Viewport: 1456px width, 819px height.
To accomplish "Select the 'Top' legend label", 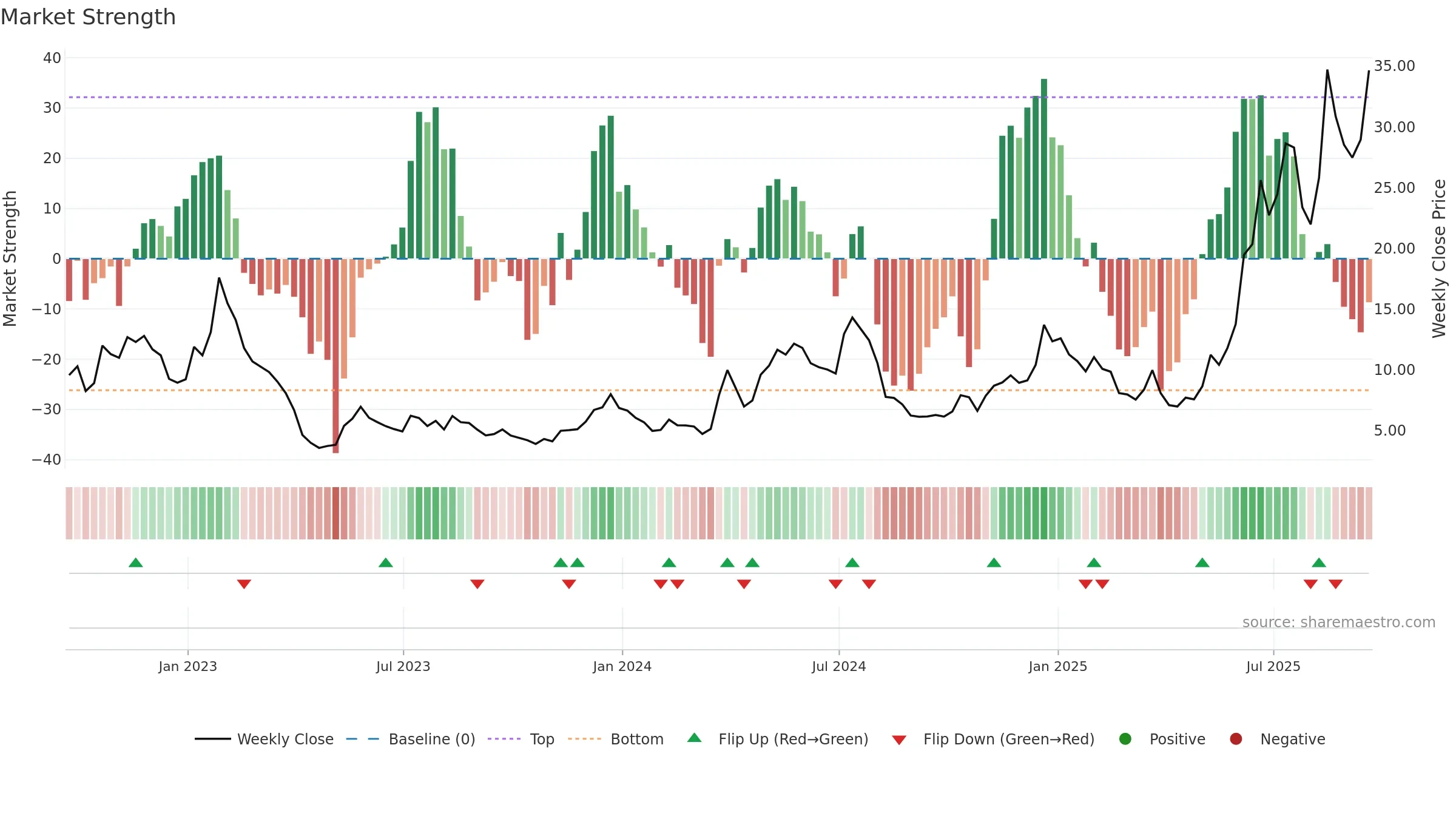I will [x=542, y=740].
